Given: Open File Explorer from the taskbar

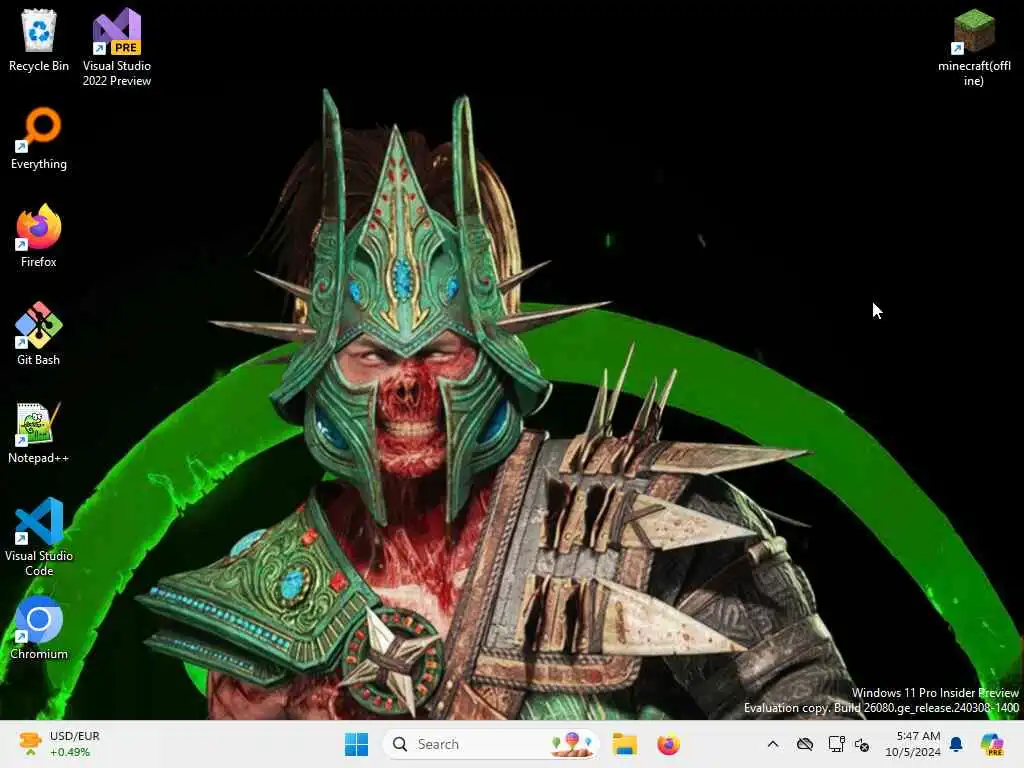Looking at the screenshot, I should (624, 744).
